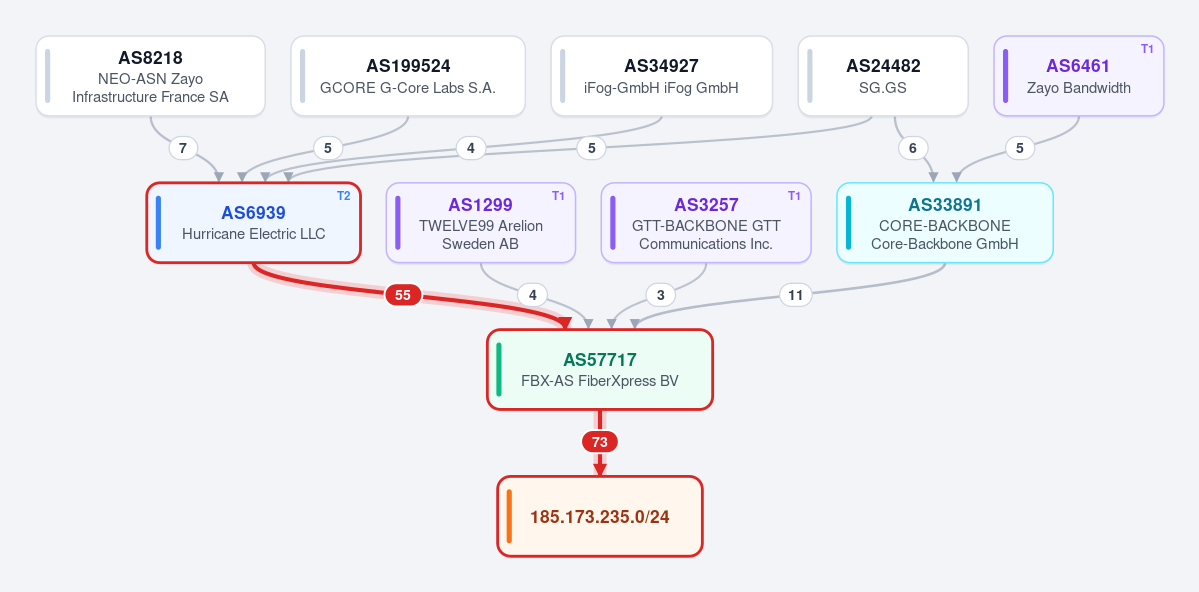Click the T1 badge on AS6461

click(1147, 49)
